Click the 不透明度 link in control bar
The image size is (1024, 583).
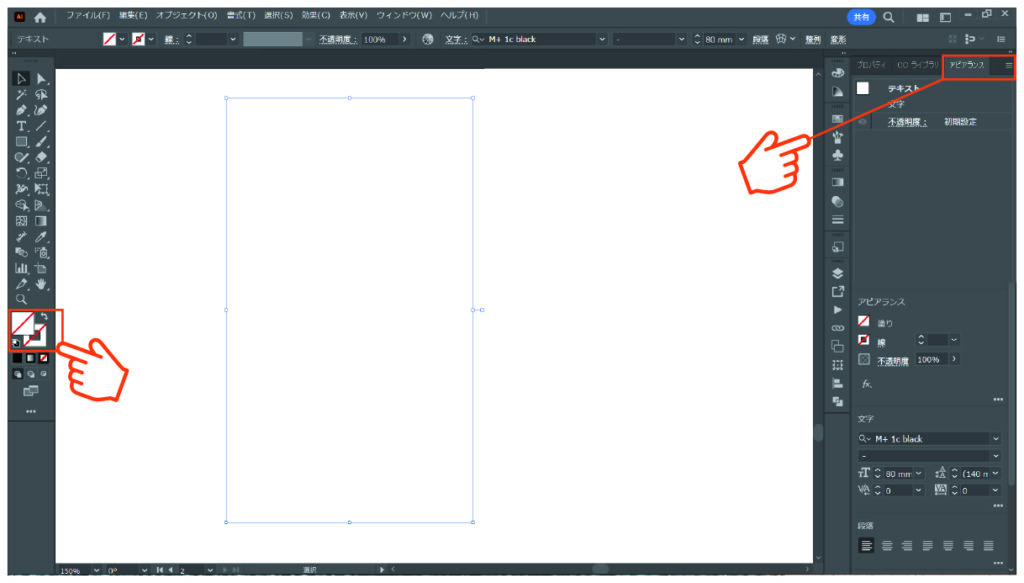coord(338,40)
